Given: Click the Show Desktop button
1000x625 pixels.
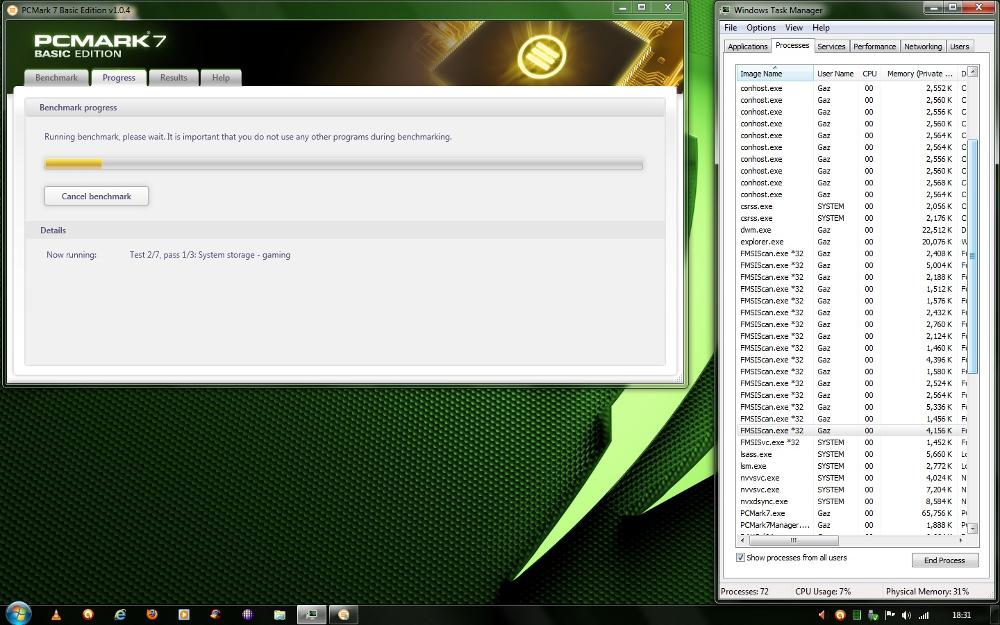Looking at the screenshot, I should pyautogui.click(x=994, y=615).
